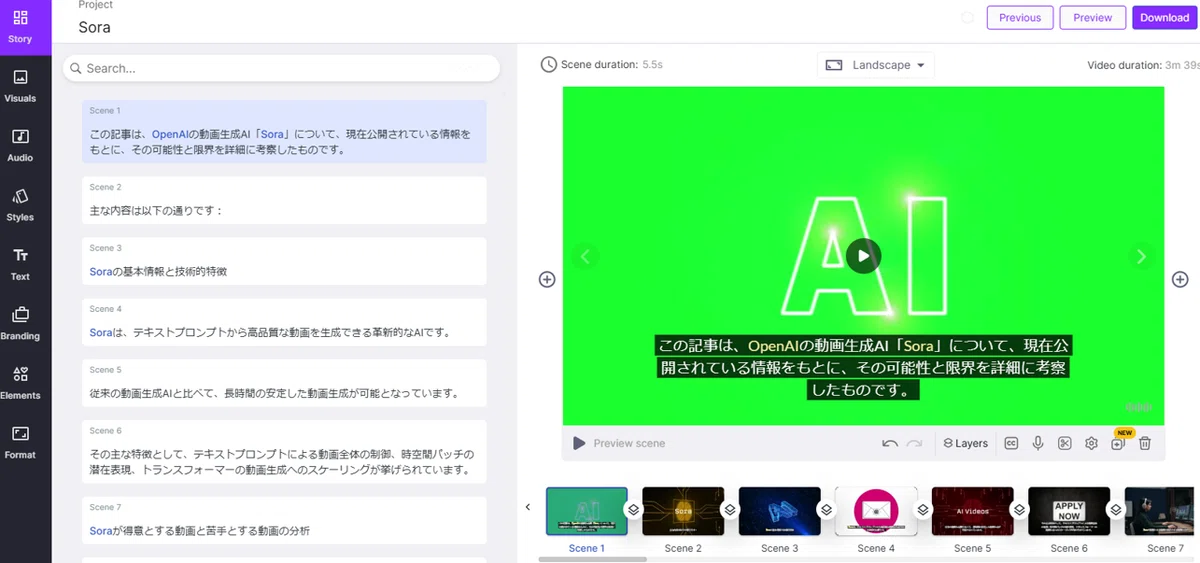Redo the last action
Viewport: 1200px width, 563px height.
(x=914, y=443)
